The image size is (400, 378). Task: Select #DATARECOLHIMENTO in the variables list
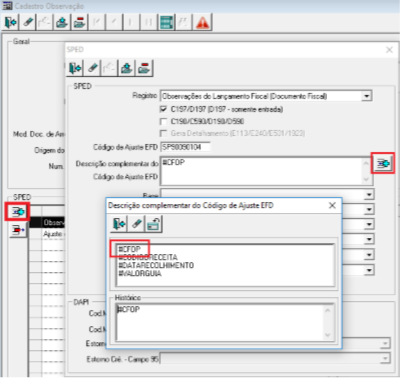tap(156, 265)
